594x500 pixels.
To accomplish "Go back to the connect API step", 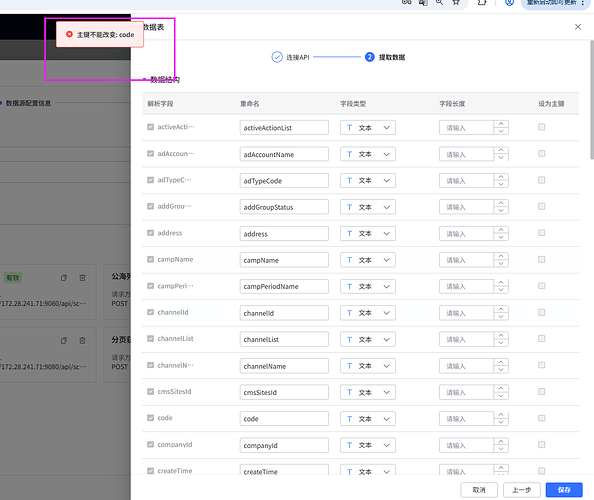I will click(298, 58).
